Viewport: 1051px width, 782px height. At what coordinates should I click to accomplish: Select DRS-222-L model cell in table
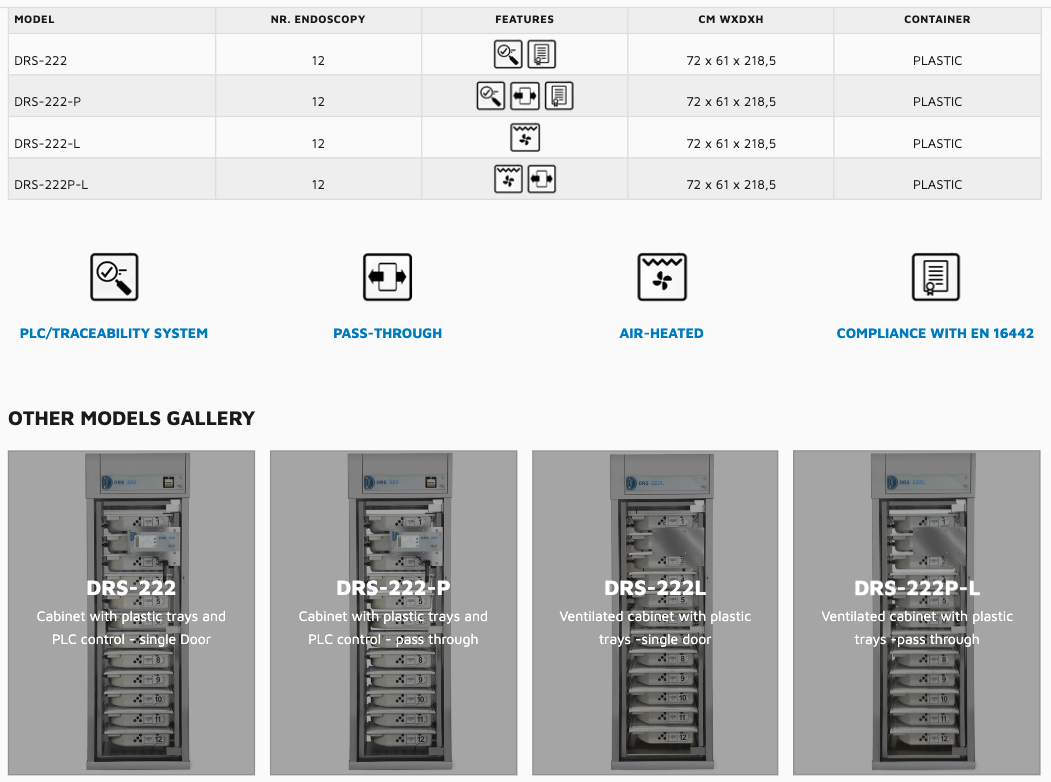tap(112, 137)
